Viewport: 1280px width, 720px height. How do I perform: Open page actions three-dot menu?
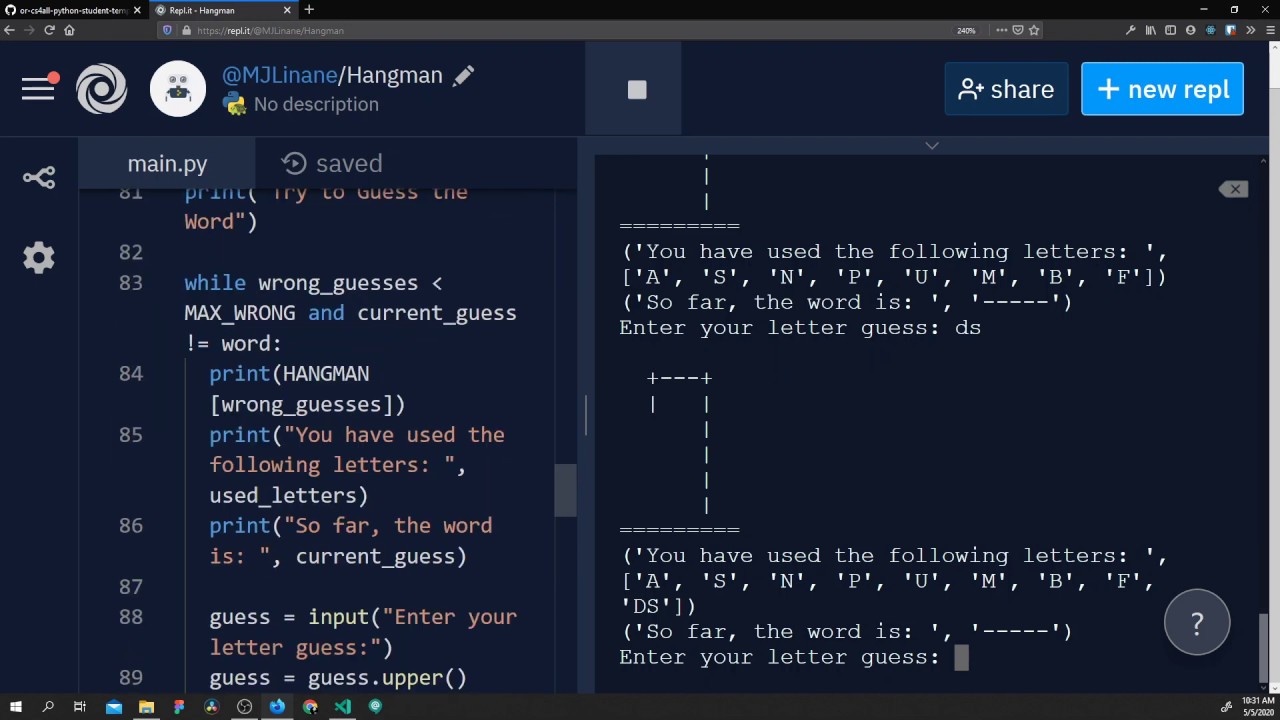pos(1002,30)
